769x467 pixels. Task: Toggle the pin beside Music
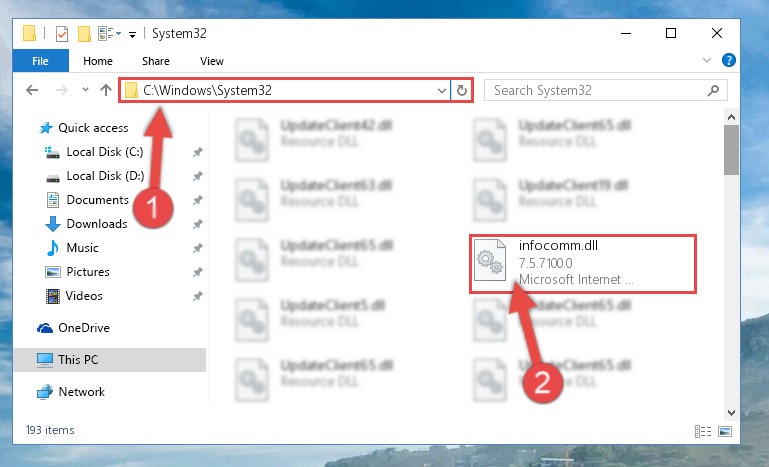tap(198, 248)
